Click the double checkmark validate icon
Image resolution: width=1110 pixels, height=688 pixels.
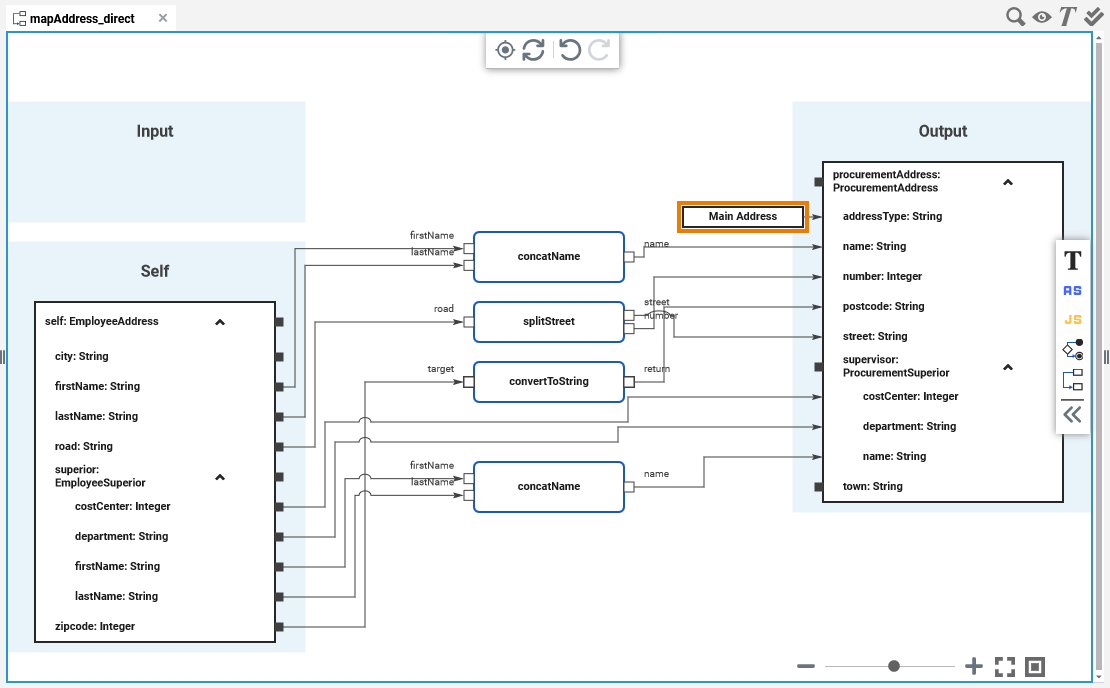(x=1094, y=17)
